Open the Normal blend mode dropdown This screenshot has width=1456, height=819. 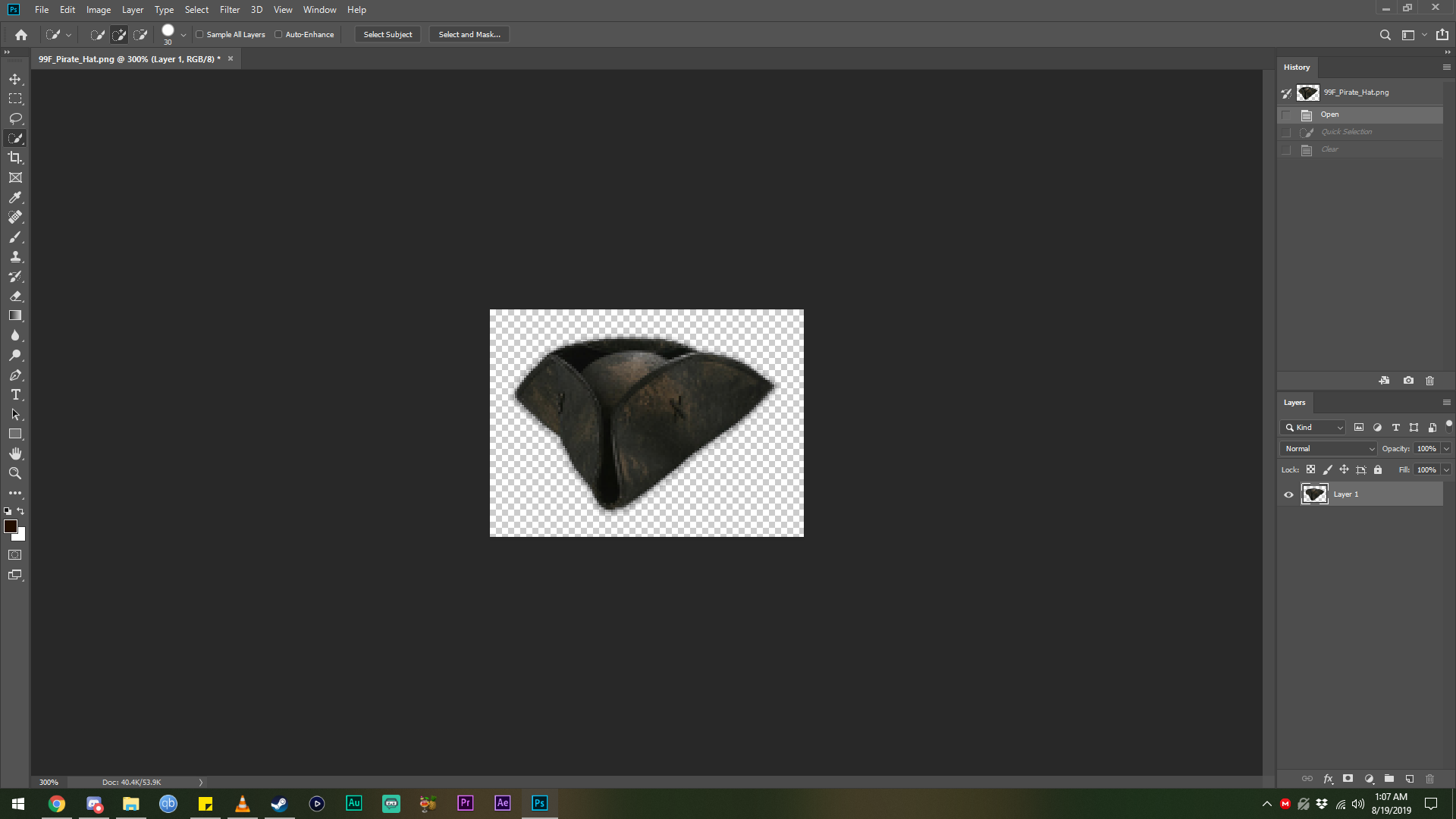1329,449
